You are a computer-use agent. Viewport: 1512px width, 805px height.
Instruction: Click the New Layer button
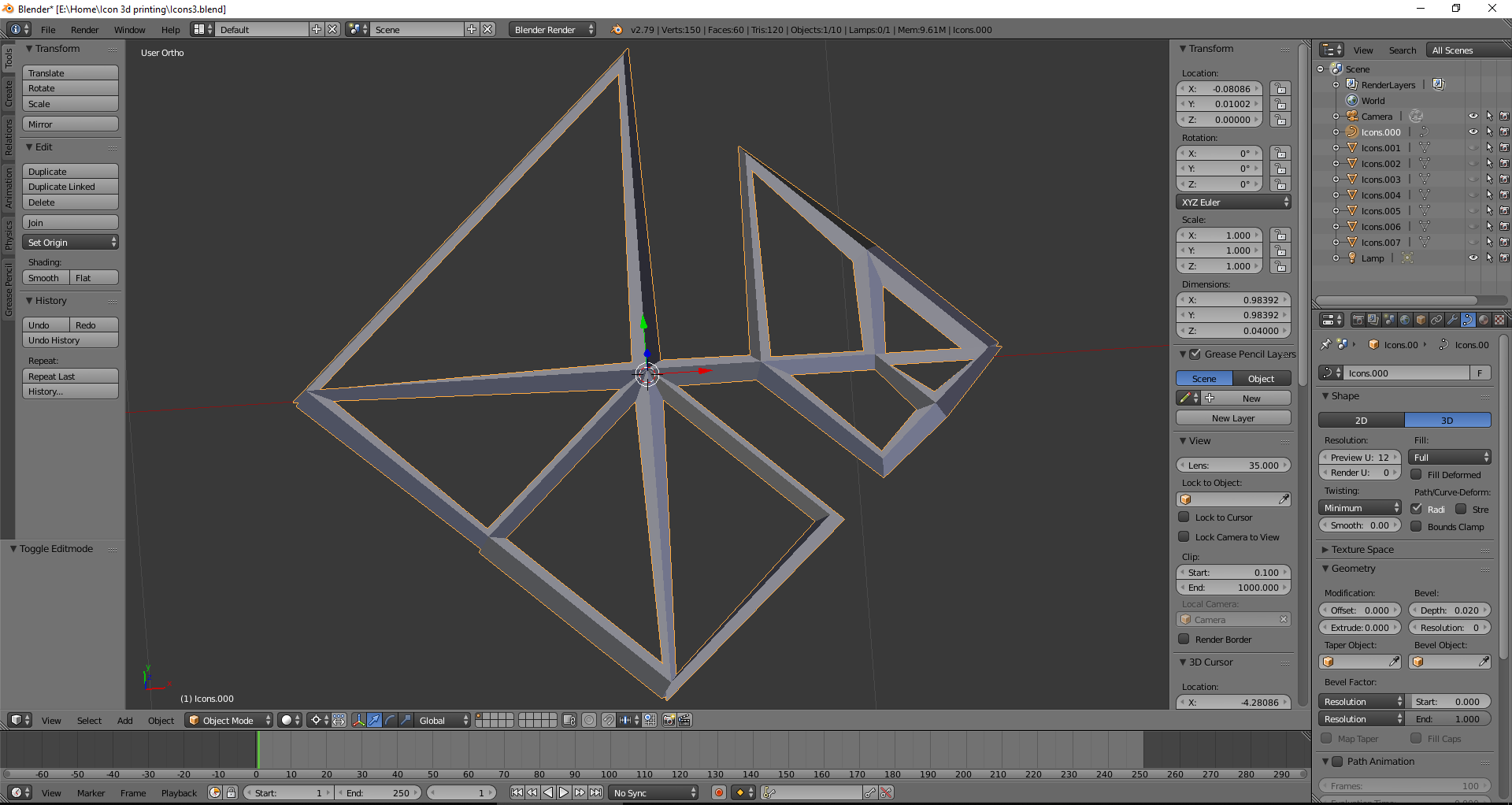click(x=1233, y=417)
